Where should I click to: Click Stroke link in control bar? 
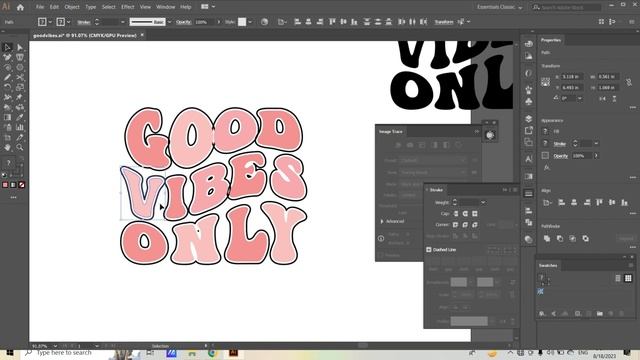[84, 22]
